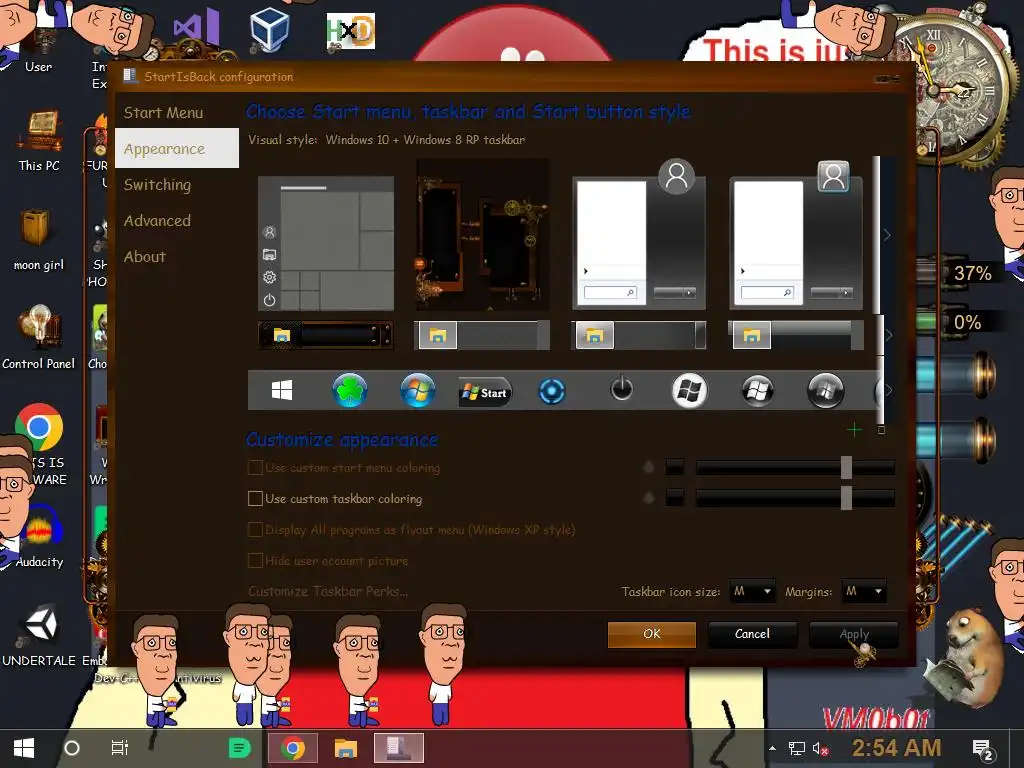
Task: Click the start menu coloring opacity slider
Action: 795,467
